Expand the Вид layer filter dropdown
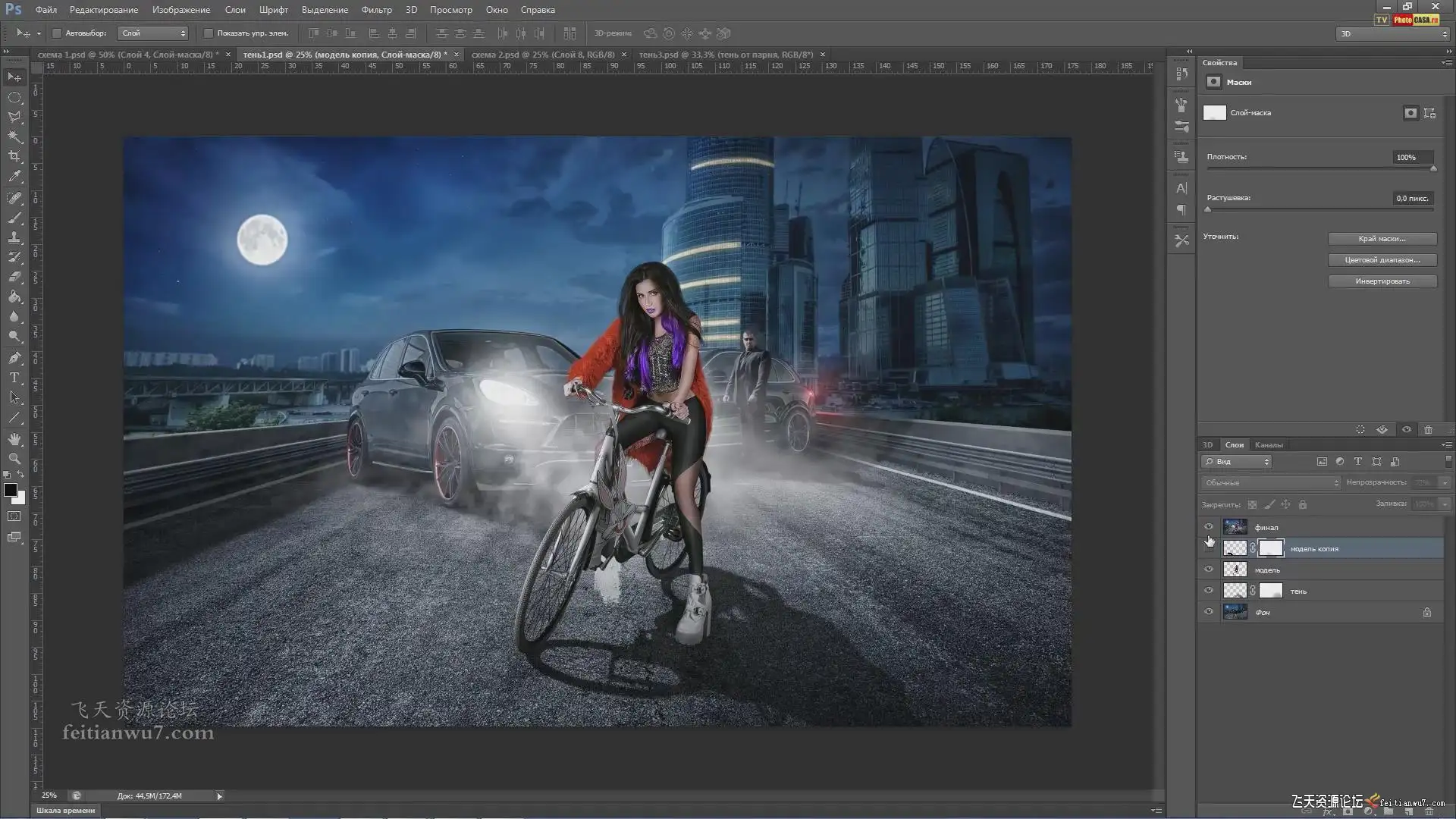Screen dimensions: 1456x819 point(1237,462)
